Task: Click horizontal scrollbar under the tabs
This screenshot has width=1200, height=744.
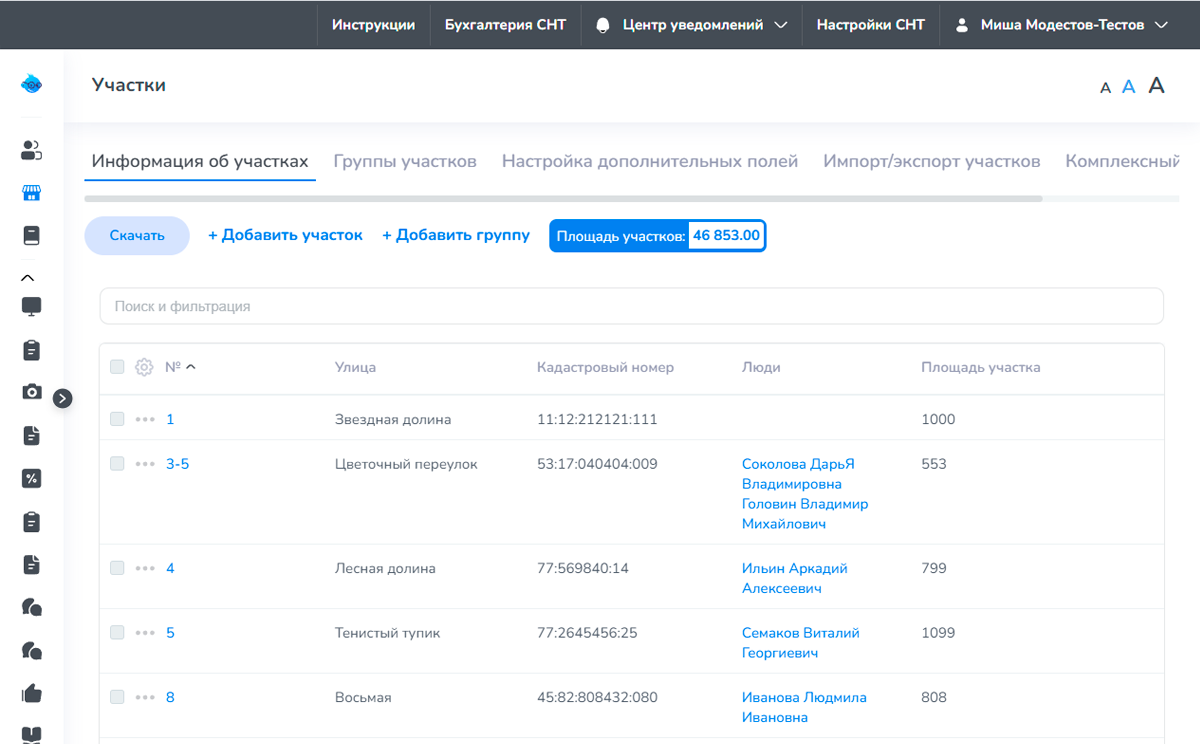Action: (564, 199)
